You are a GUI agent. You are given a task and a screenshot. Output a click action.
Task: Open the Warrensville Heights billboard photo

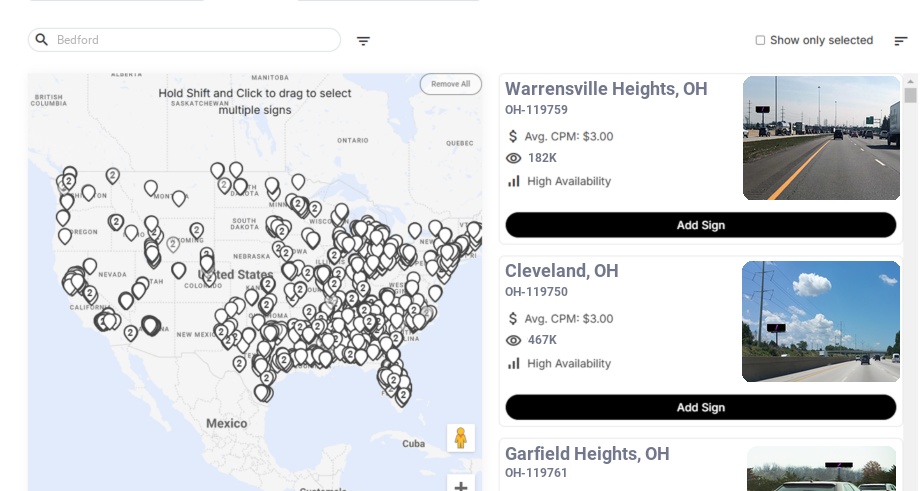(x=821, y=138)
